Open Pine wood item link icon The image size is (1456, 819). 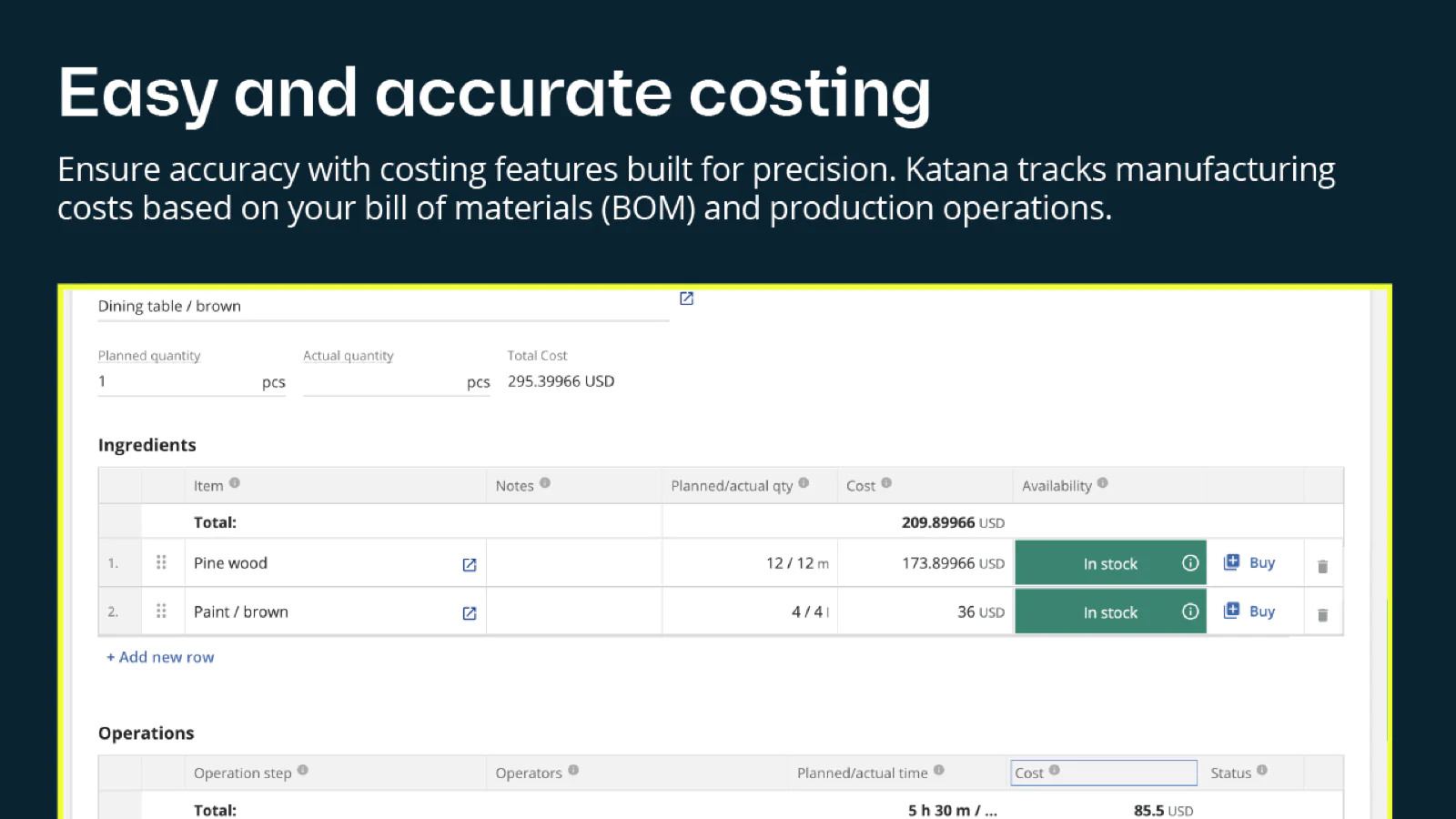[x=470, y=565]
